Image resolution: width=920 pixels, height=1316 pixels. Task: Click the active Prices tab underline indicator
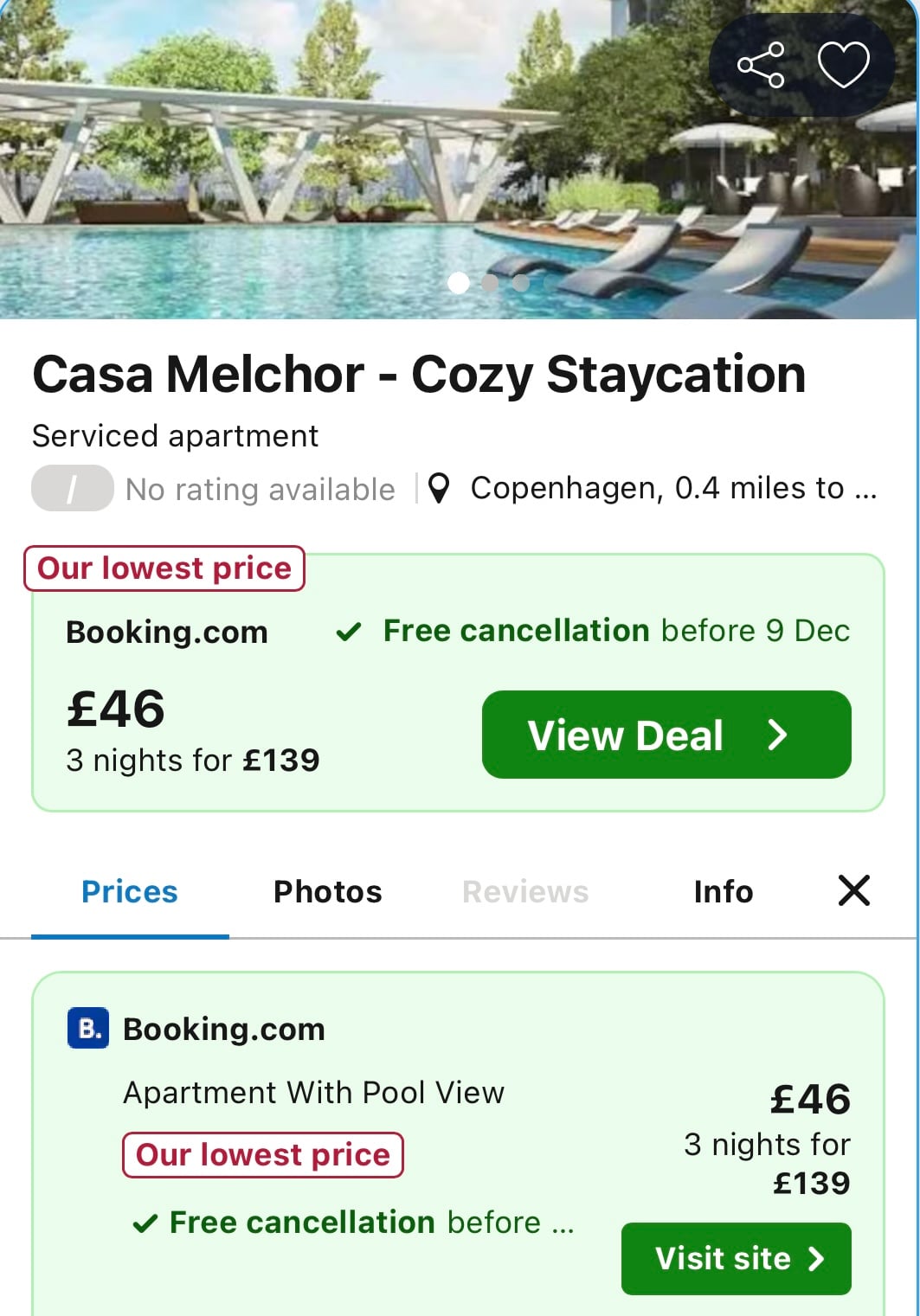[x=130, y=935]
